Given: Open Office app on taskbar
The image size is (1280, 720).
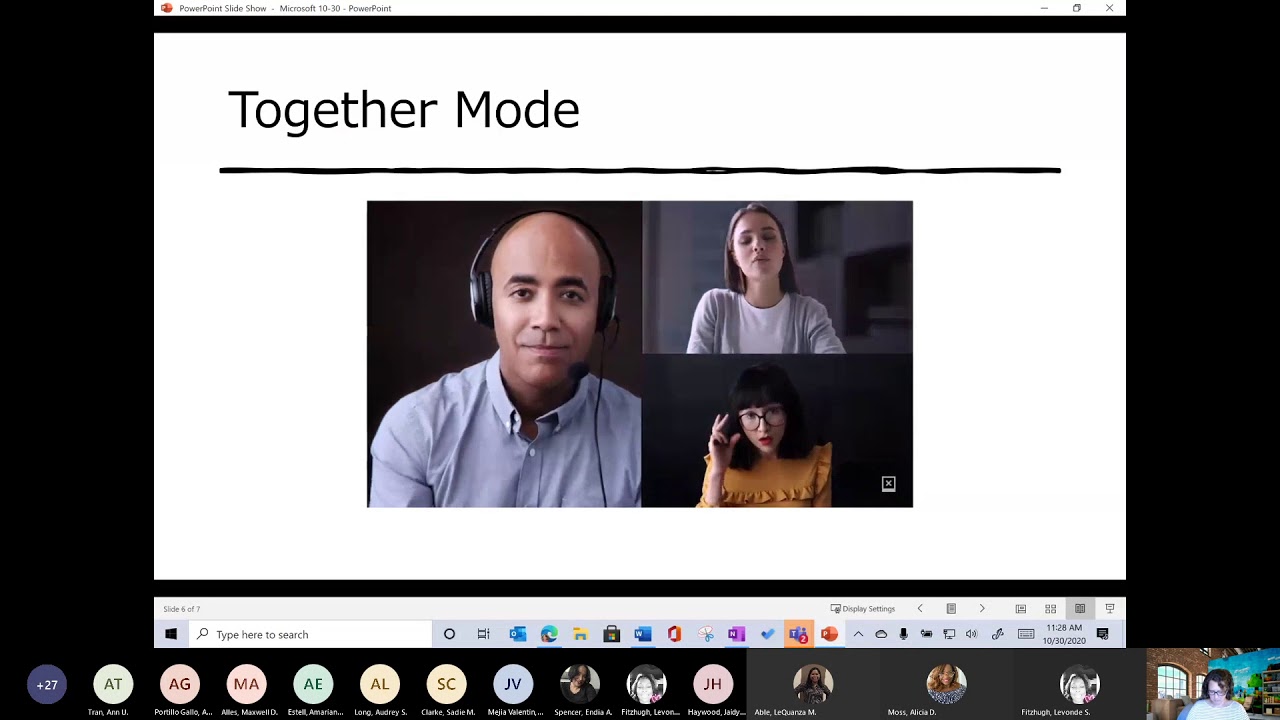Looking at the screenshot, I should tap(674, 634).
